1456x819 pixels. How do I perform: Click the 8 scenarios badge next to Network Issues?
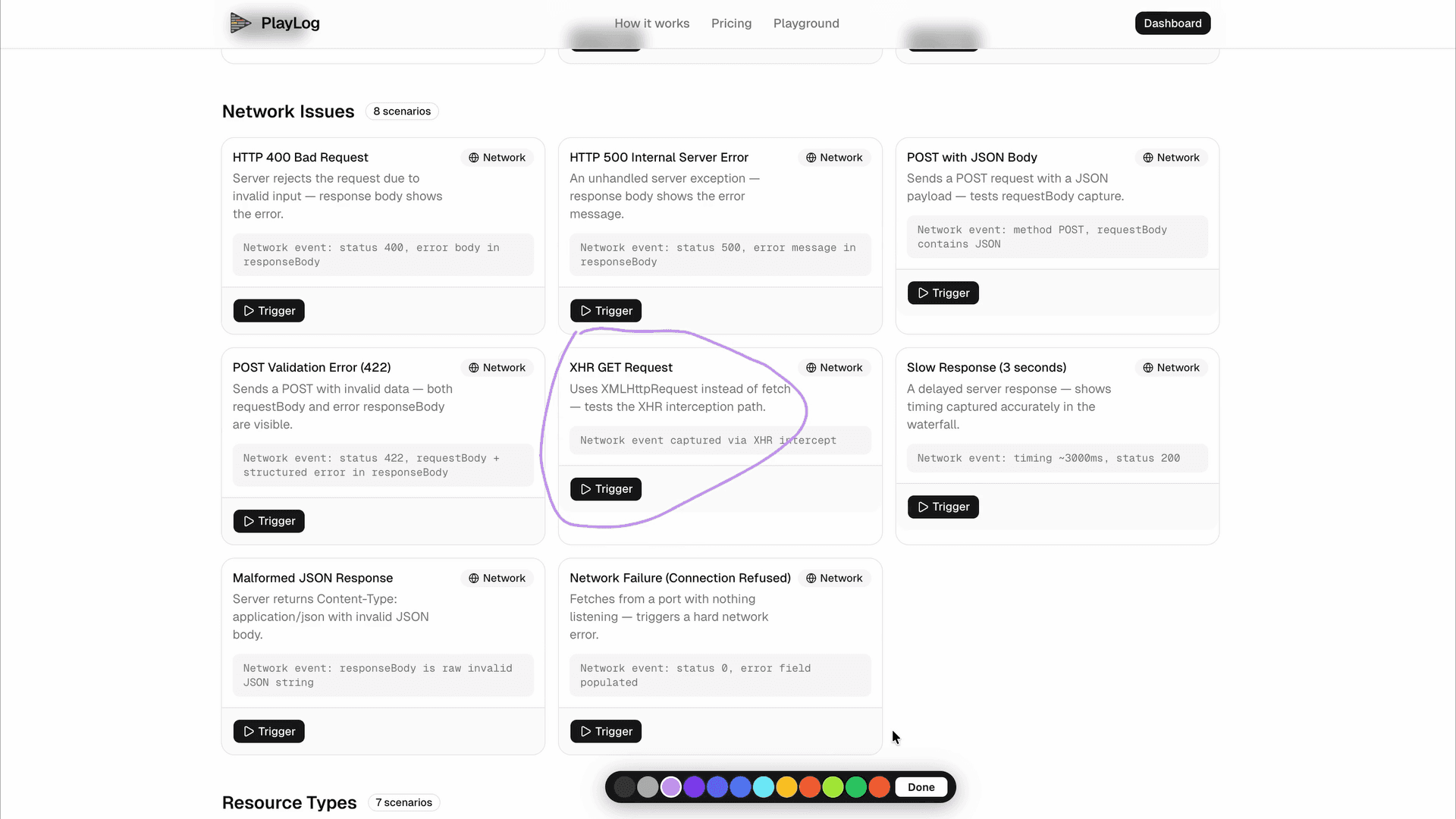click(402, 111)
